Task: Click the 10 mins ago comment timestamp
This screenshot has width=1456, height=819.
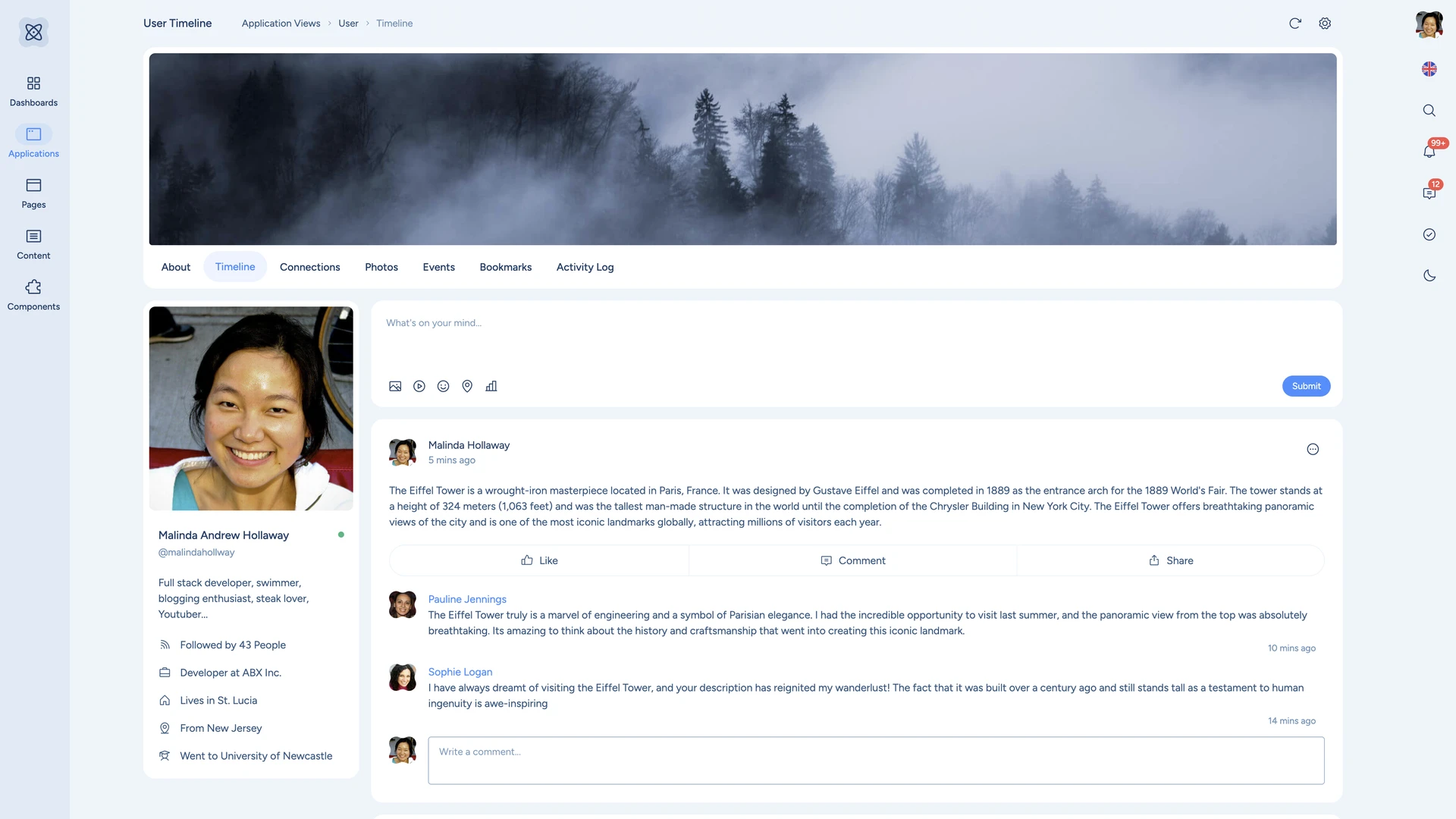Action: 1291,648
